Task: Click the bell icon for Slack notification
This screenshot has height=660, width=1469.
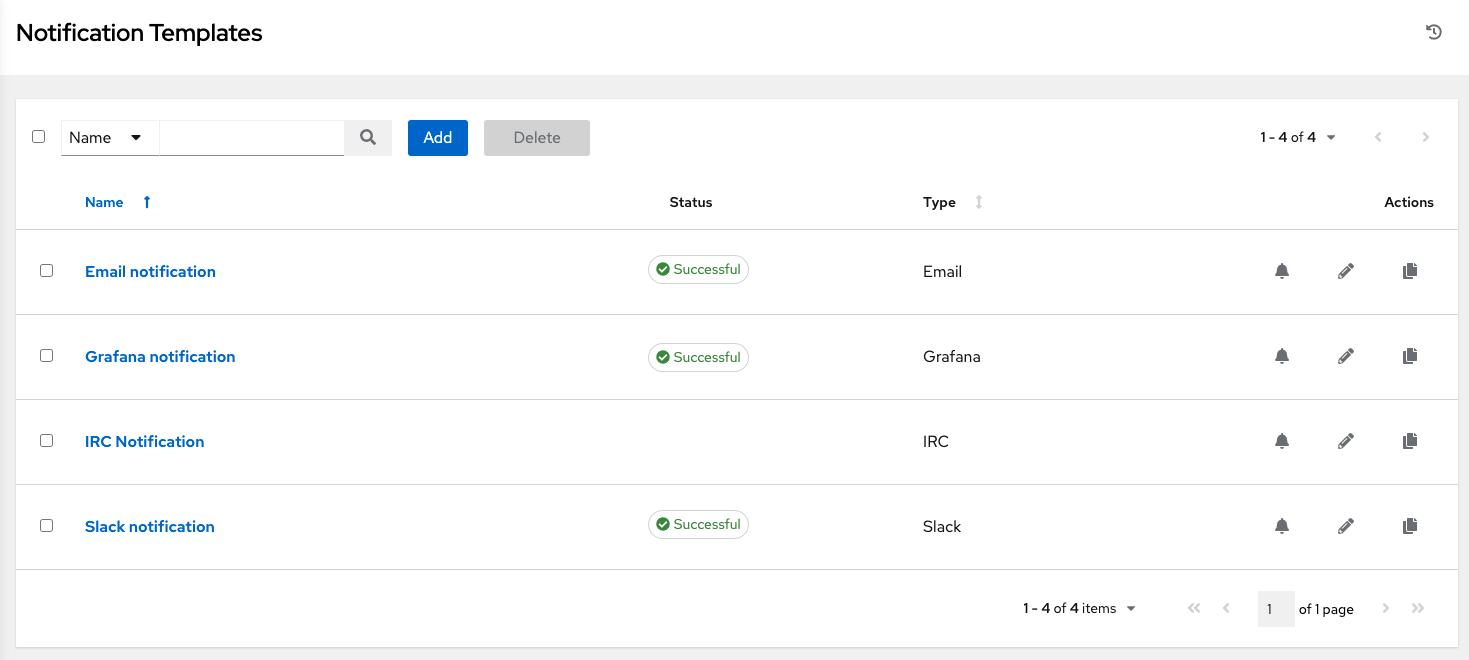Action: pyautogui.click(x=1282, y=526)
